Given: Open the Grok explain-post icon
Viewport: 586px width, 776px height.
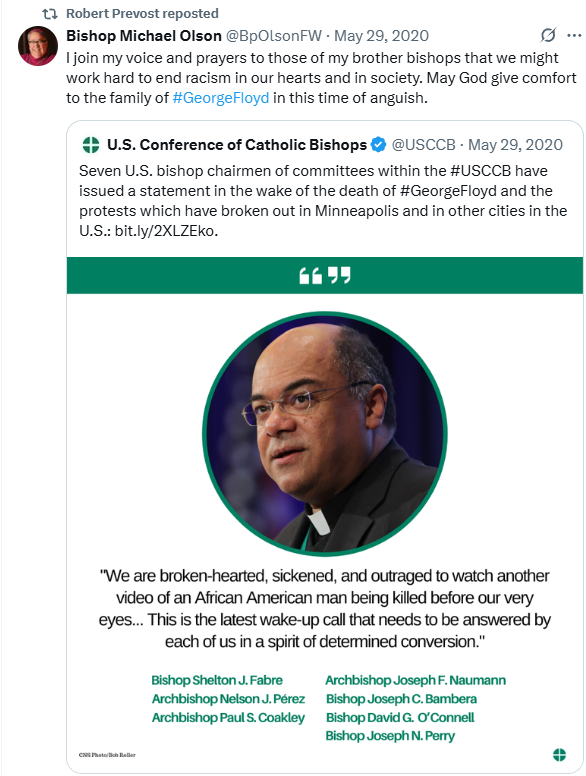Looking at the screenshot, I should (548, 35).
